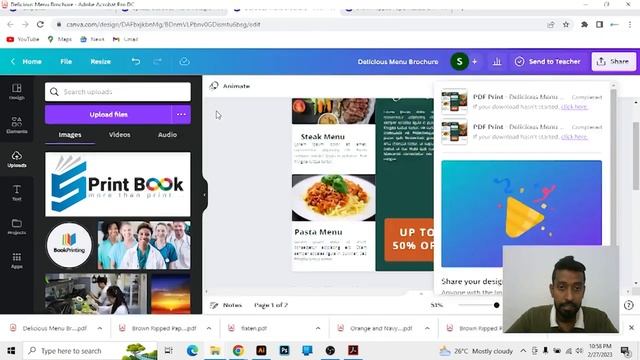Select the Steak Menu heading on canvas
640x360 pixels.
pyautogui.click(x=322, y=137)
